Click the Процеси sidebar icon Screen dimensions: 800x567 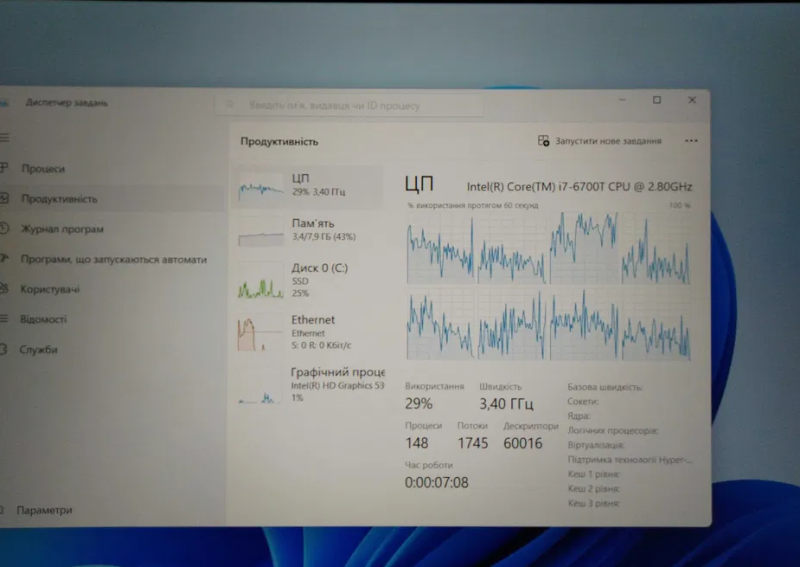point(5,169)
